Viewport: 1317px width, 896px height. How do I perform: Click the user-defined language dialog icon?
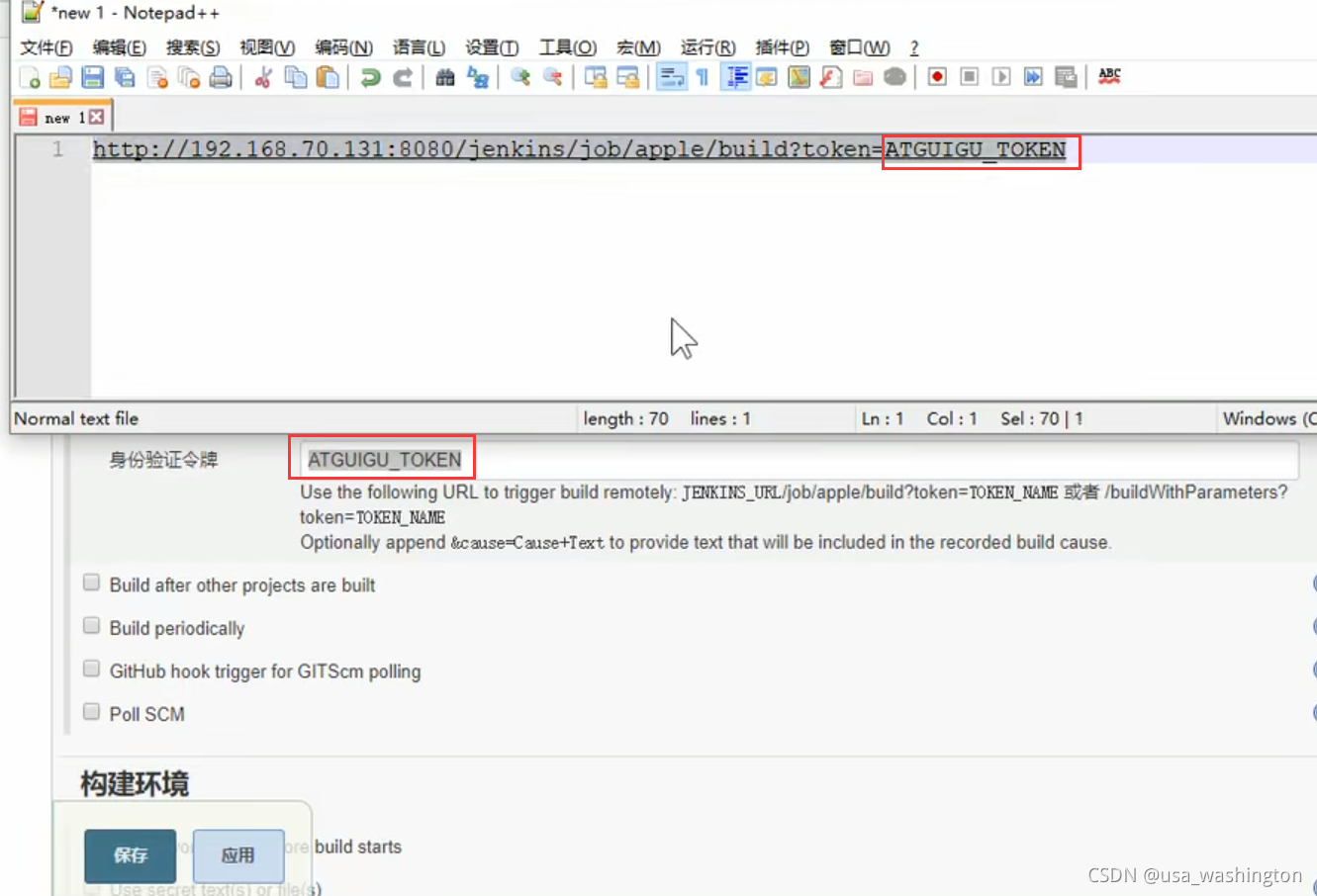tap(767, 77)
